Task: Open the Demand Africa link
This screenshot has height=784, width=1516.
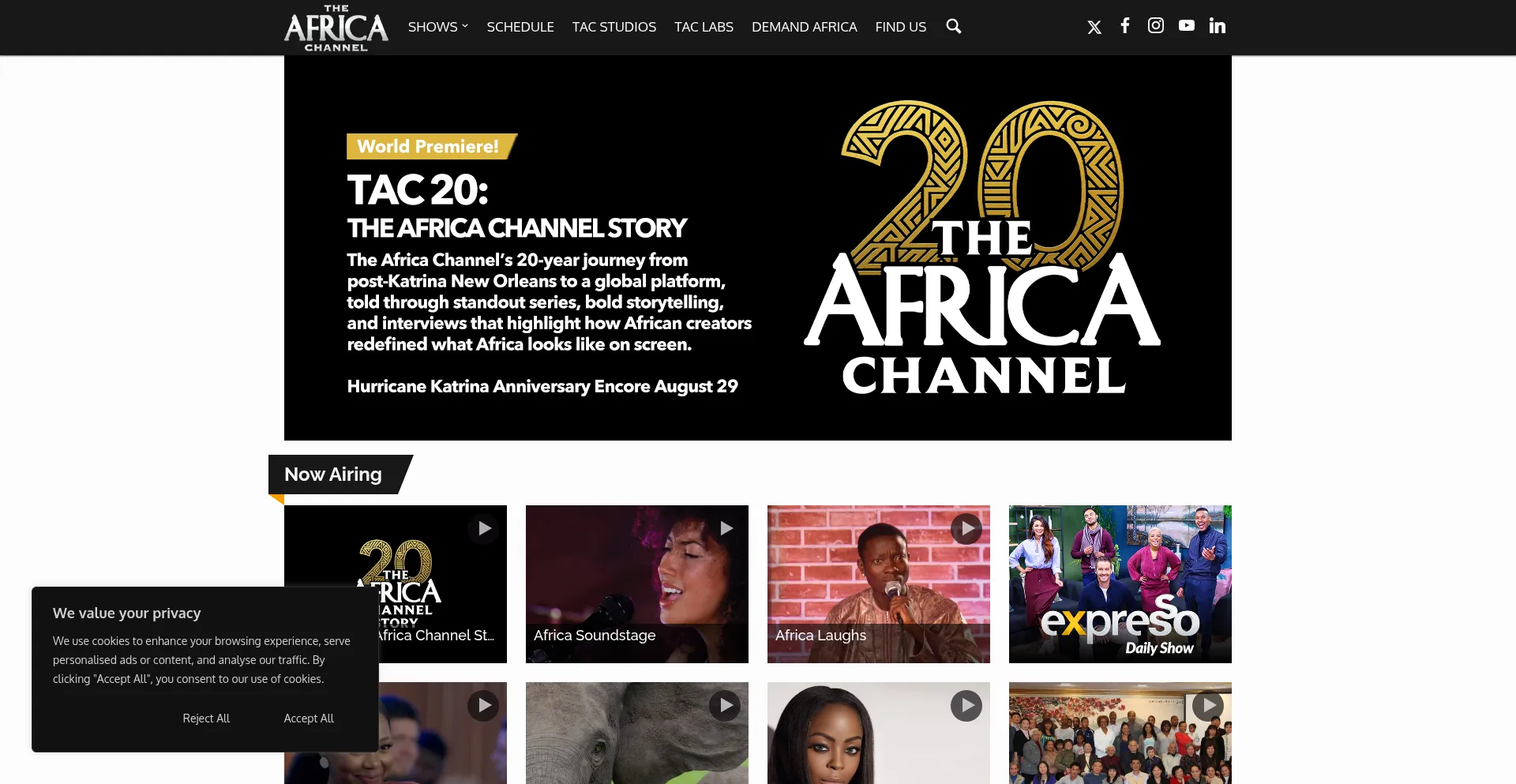Action: (x=804, y=27)
